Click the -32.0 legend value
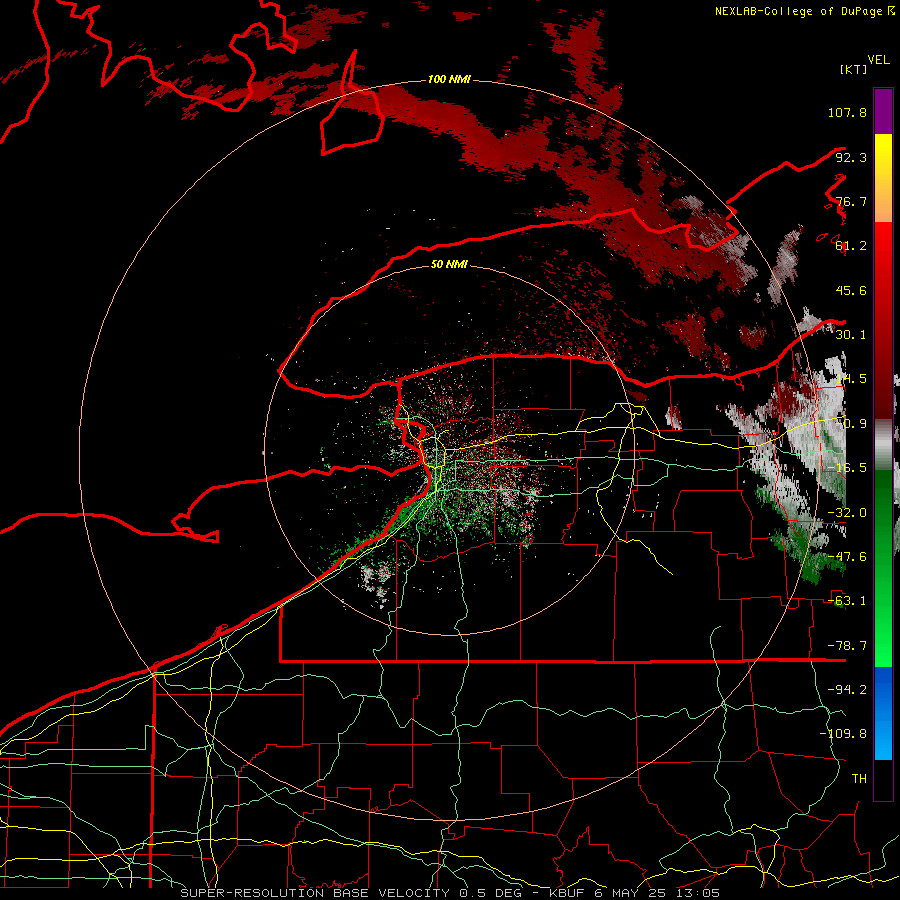The image size is (900, 900). pyautogui.click(x=847, y=513)
